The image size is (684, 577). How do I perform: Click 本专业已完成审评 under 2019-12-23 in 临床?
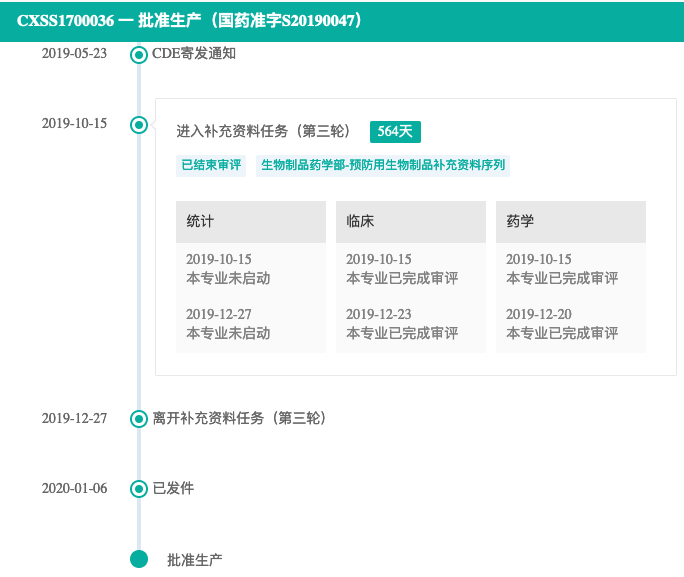402,333
